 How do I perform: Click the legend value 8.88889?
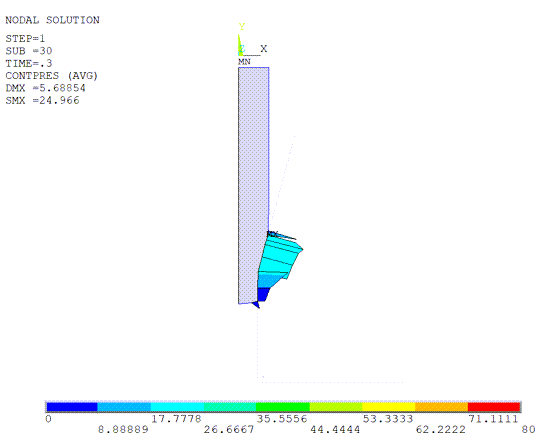click(123, 429)
